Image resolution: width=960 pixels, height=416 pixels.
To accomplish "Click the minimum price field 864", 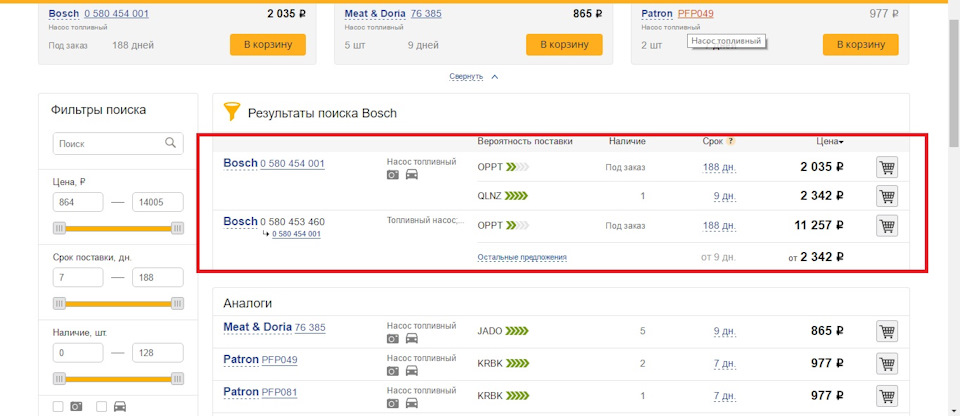I will click(78, 202).
